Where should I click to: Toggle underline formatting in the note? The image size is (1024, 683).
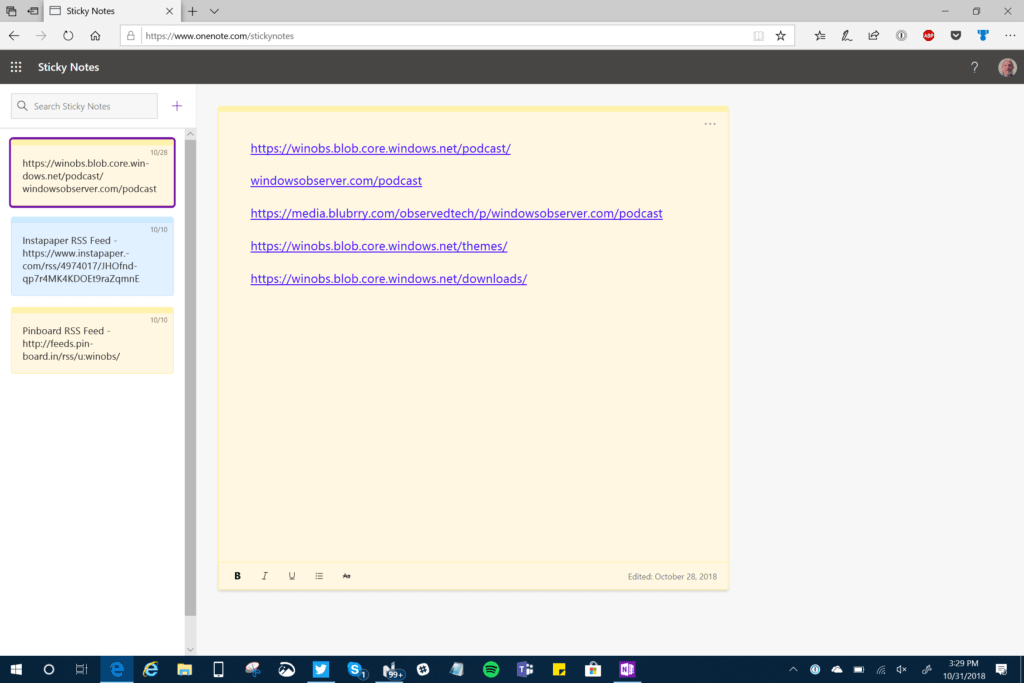point(291,575)
